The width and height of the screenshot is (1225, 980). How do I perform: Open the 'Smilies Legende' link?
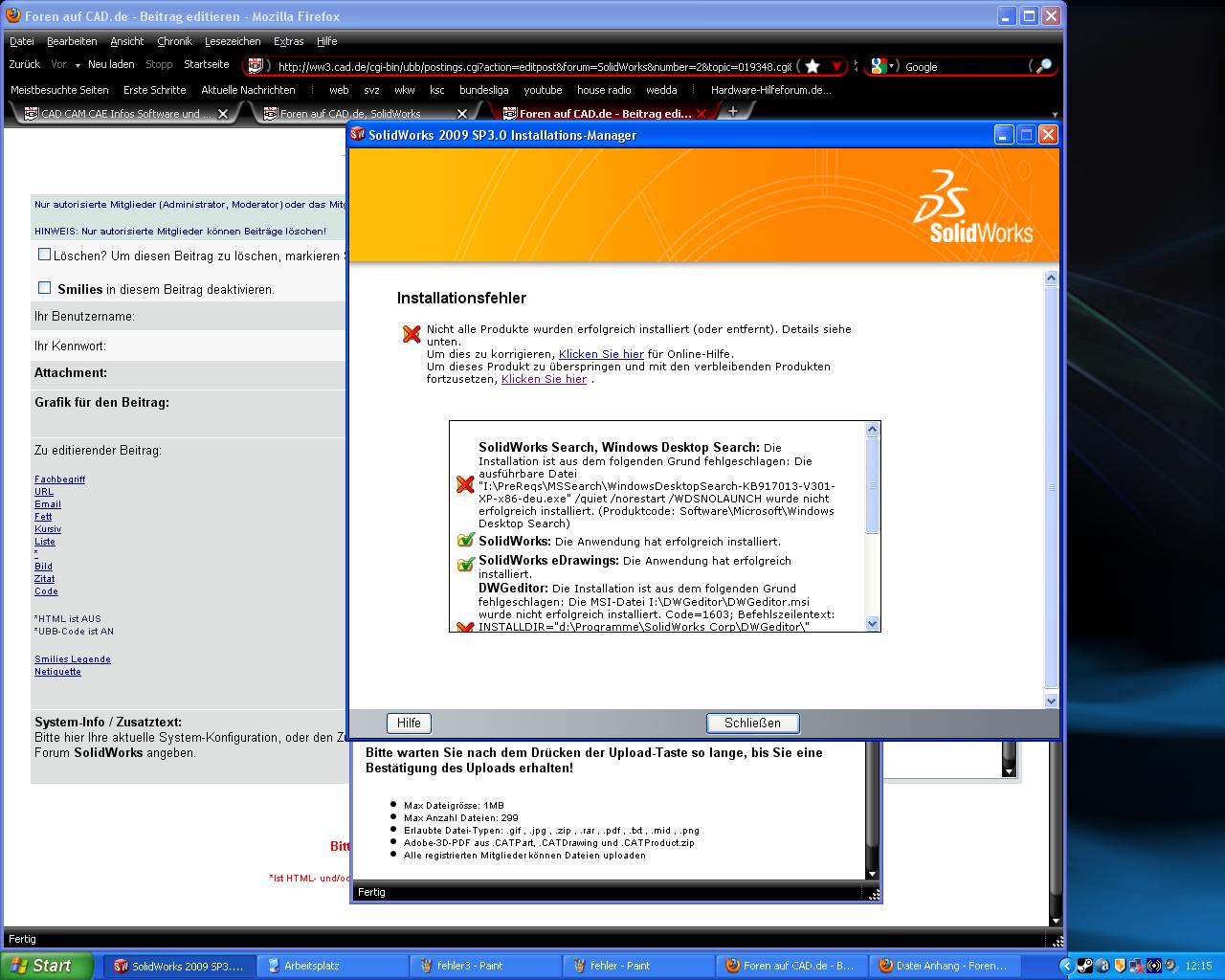click(x=73, y=659)
